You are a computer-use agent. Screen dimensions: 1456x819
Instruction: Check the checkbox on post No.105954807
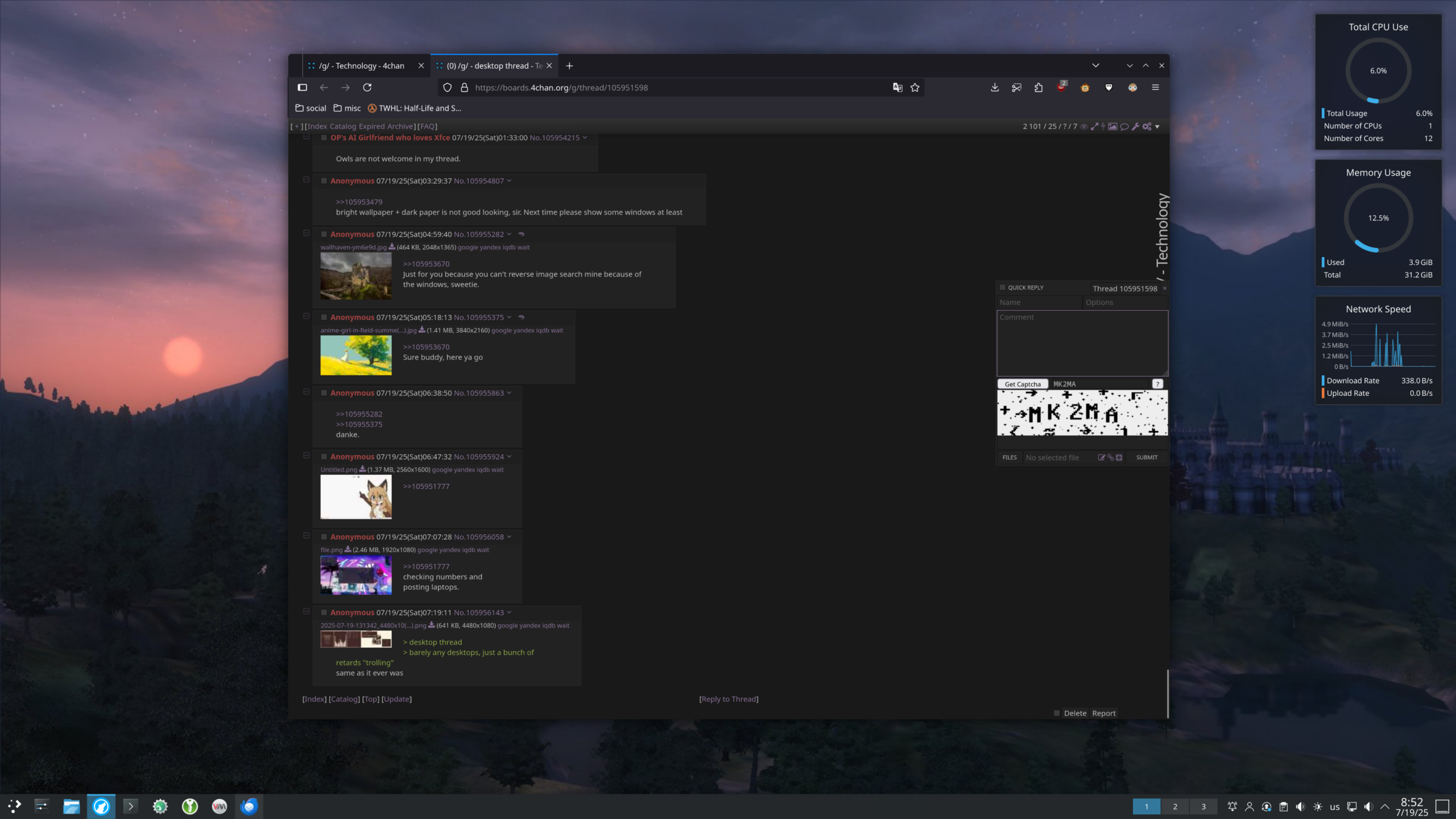coord(324,181)
